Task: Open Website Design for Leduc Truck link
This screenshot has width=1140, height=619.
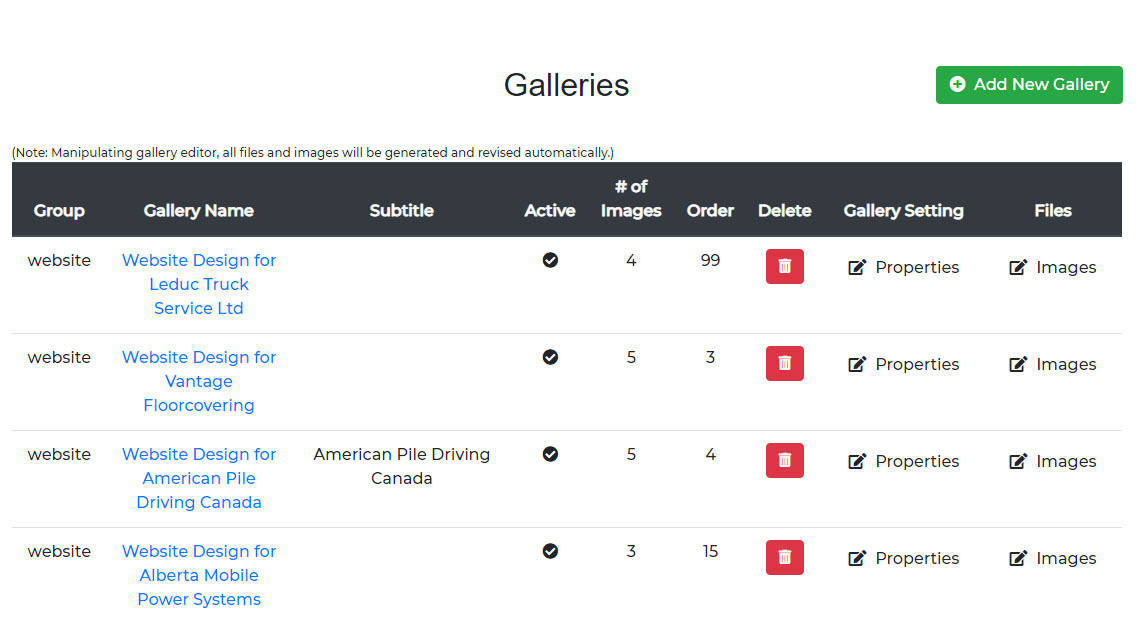Action: click(x=198, y=284)
